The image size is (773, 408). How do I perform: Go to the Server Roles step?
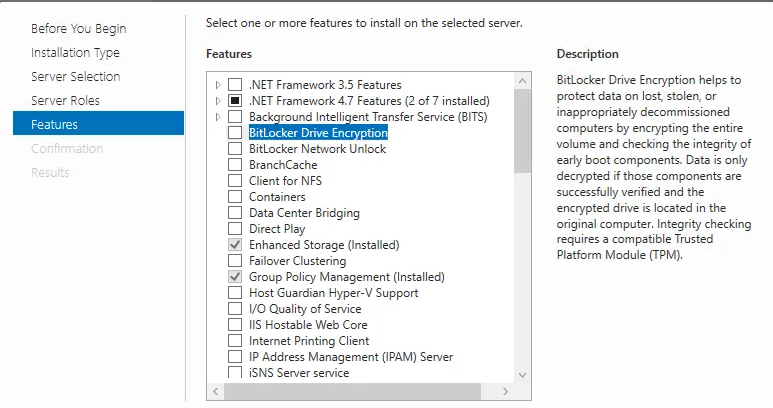click(65, 100)
